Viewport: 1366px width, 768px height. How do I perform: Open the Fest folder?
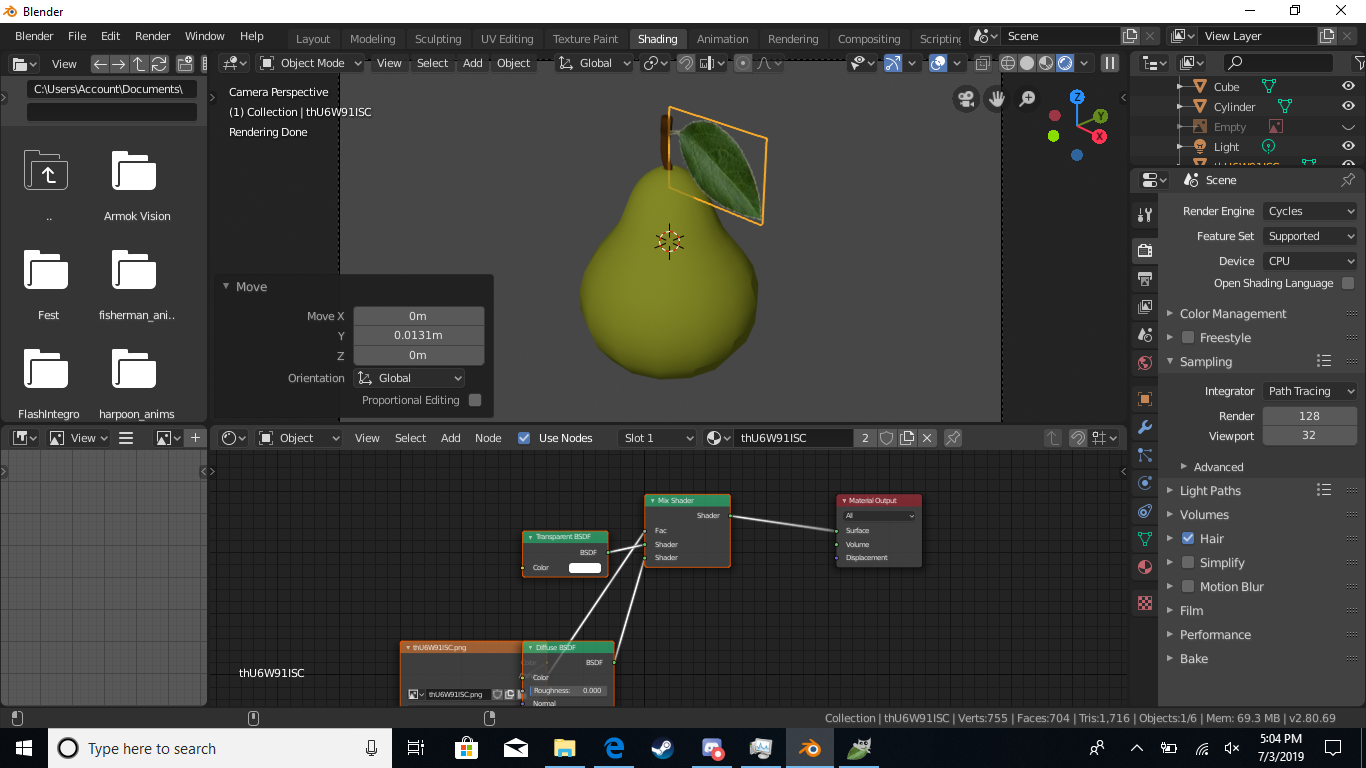point(48,285)
